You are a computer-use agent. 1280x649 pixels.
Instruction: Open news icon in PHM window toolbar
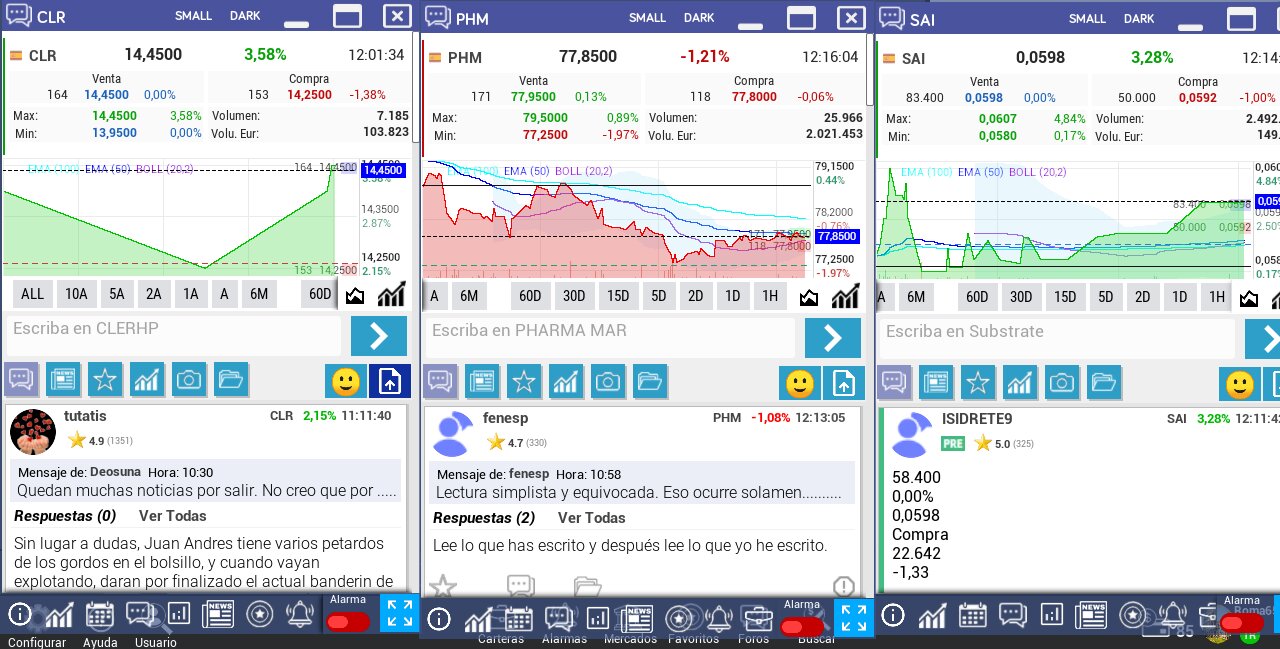483,382
